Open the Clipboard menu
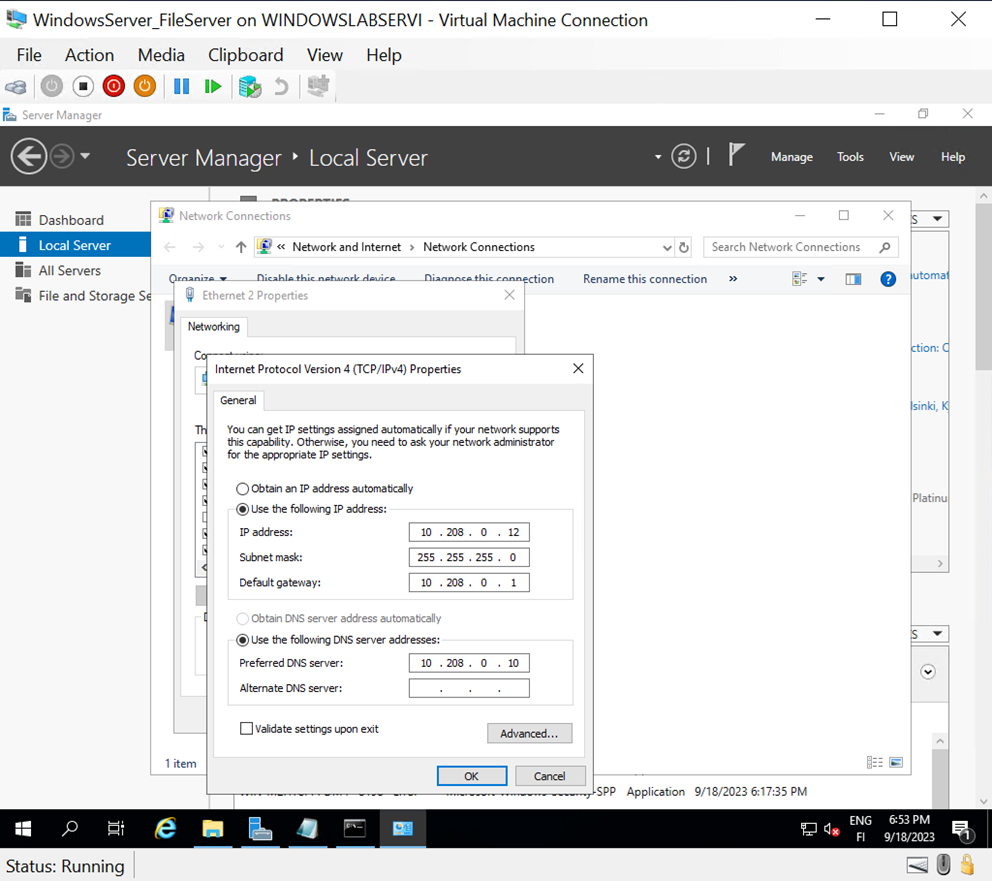The width and height of the screenshot is (992, 881). point(245,55)
